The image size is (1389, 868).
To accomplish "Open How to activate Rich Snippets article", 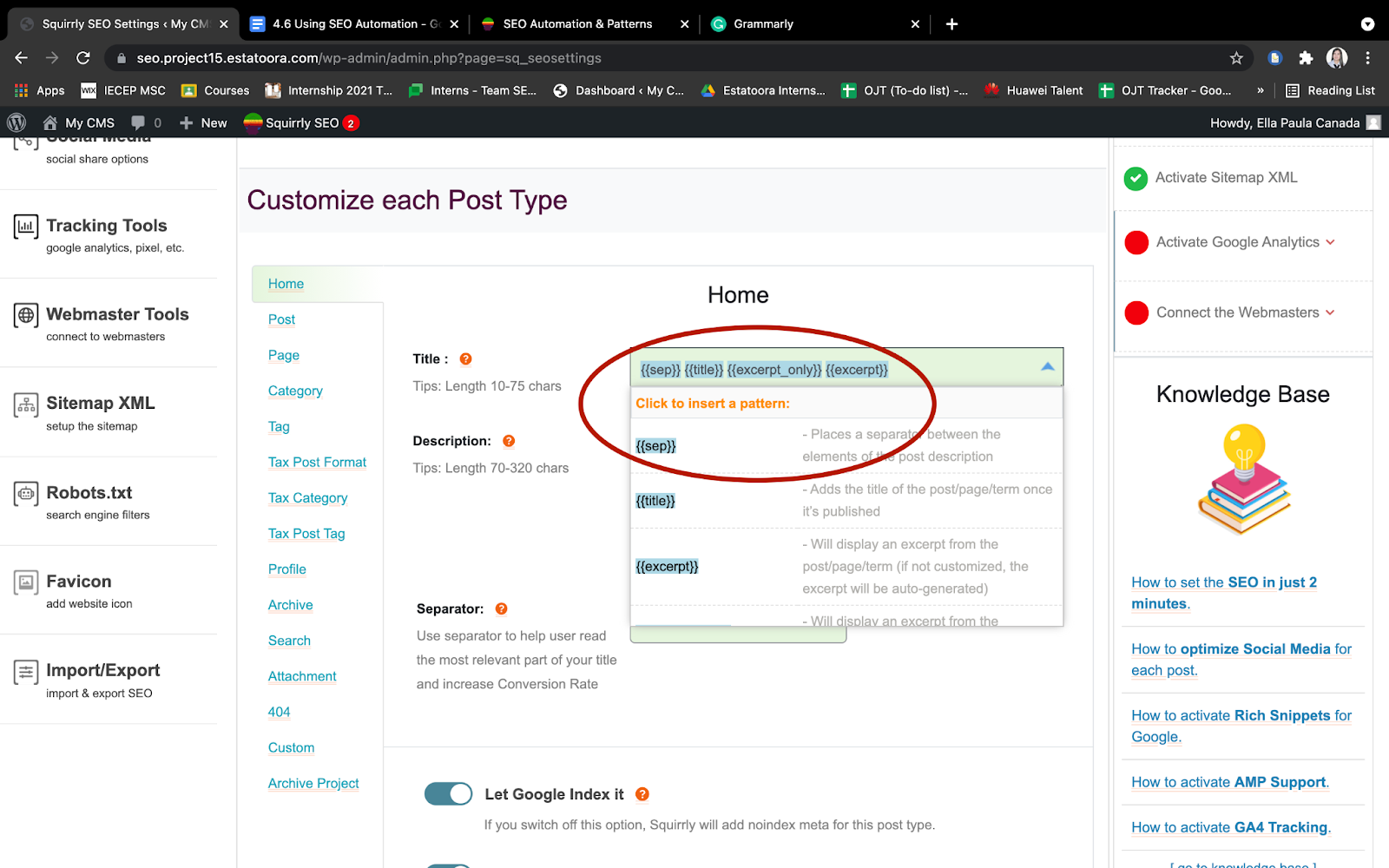I will pyautogui.click(x=1241, y=727).
